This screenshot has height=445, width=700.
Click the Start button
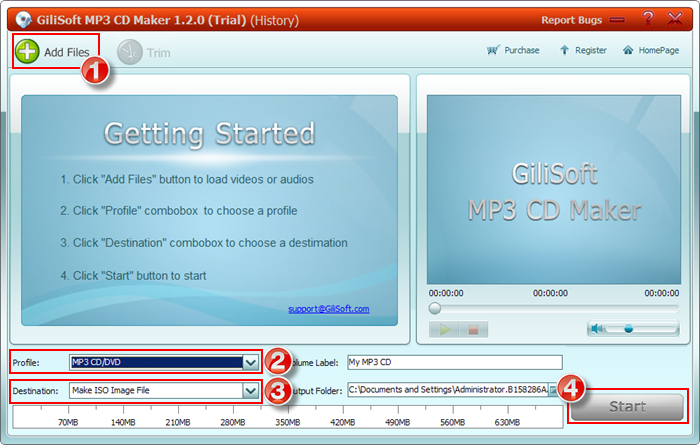[627, 407]
